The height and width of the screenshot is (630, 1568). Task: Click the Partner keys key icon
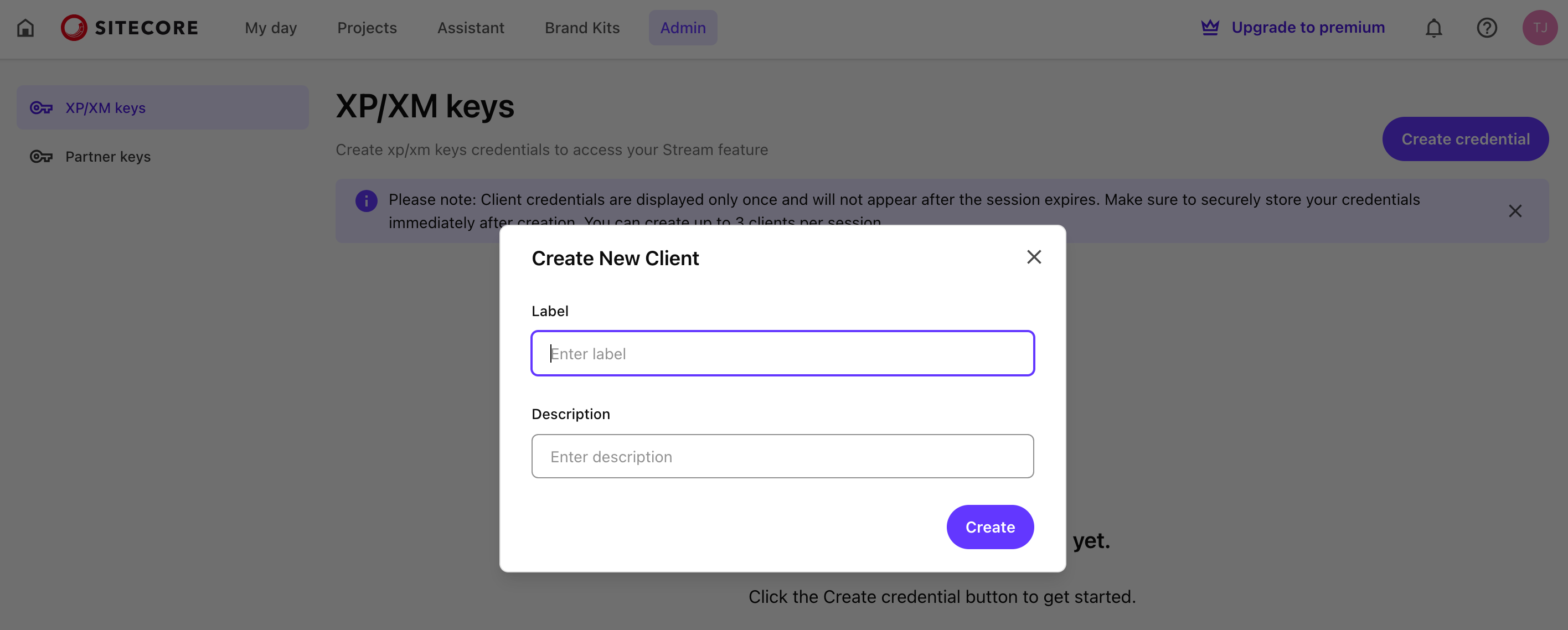point(41,157)
